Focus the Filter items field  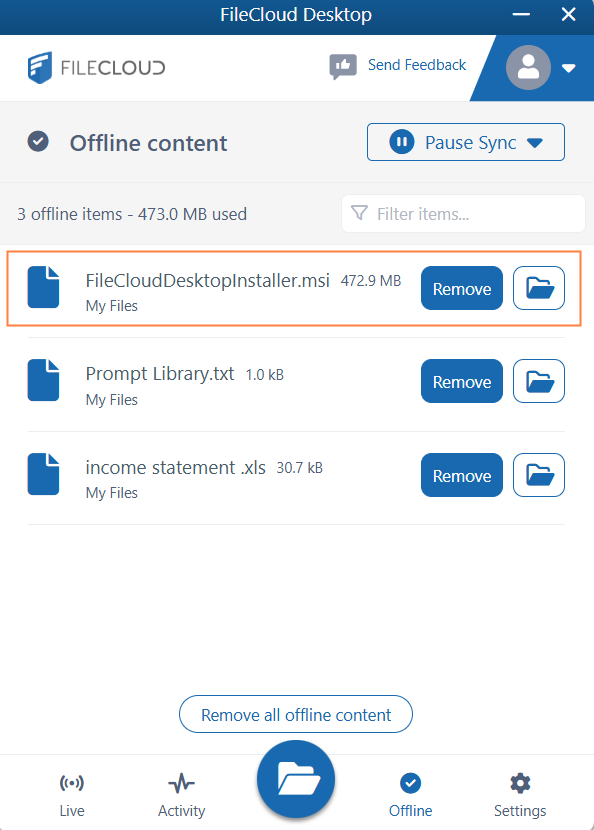click(463, 214)
